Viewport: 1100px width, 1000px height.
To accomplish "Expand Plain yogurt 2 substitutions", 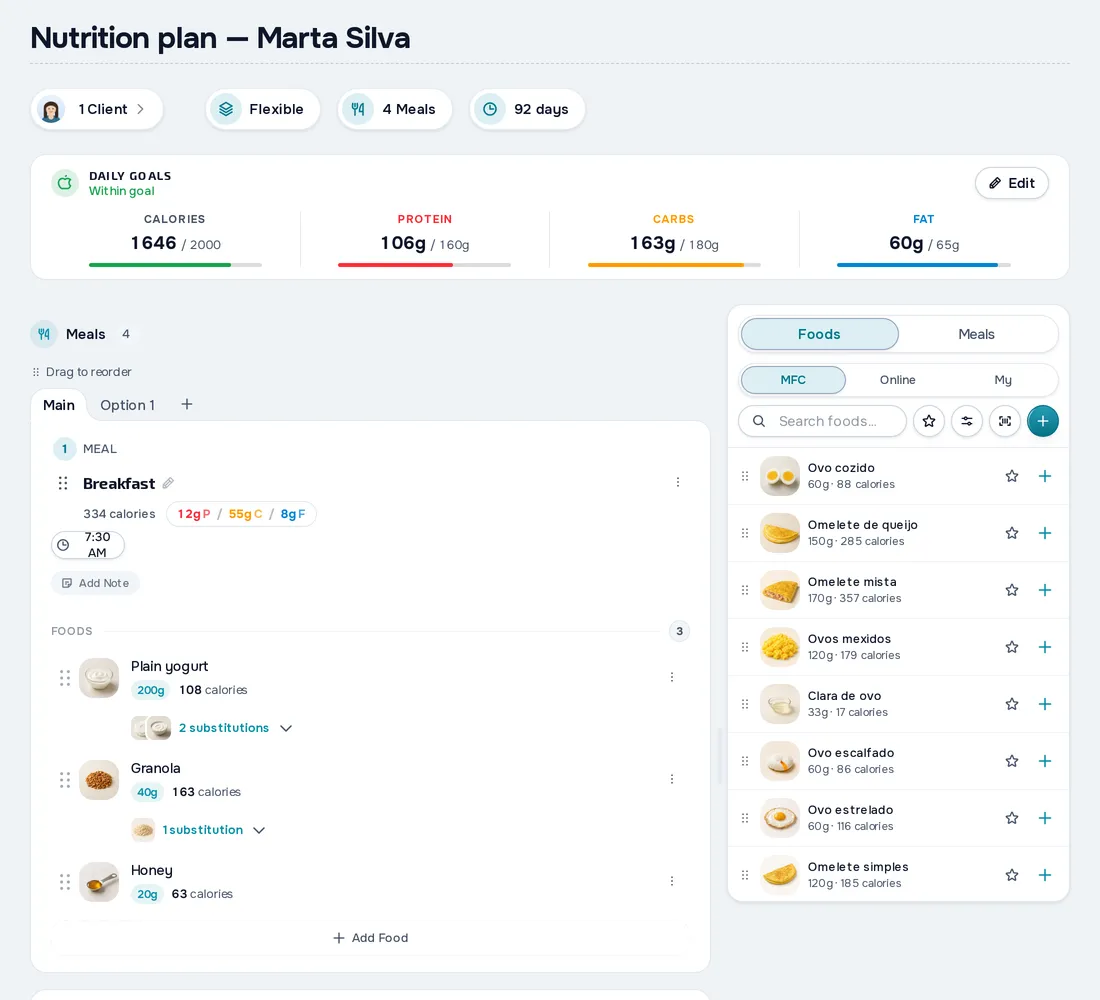I will coord(235,728).
